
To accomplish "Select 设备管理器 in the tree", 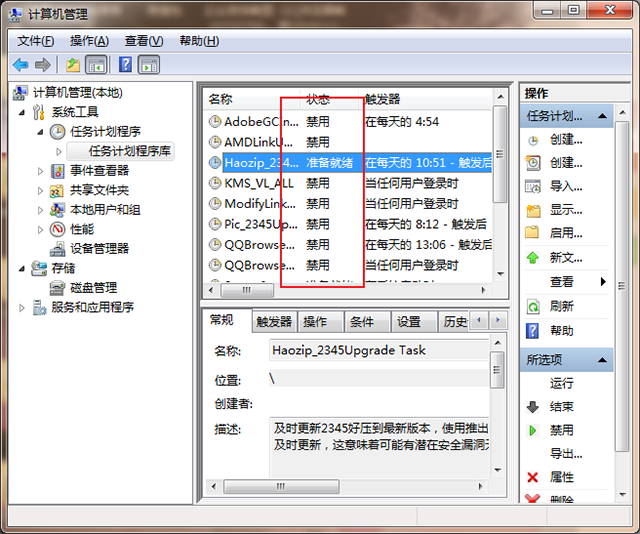I will pyautogui.click(x=99, y=248).
